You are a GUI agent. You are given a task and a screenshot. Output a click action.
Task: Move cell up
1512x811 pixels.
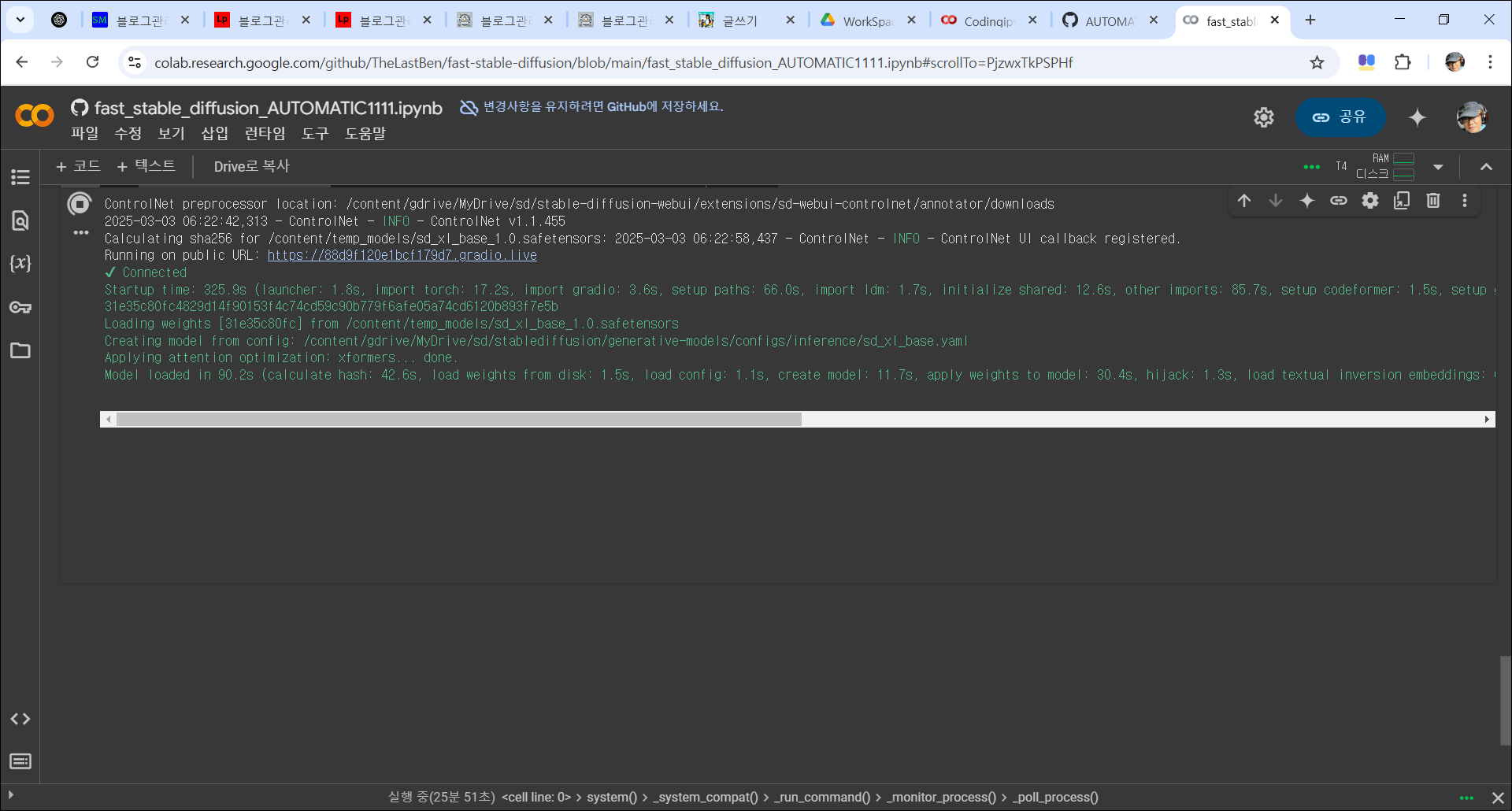1244,201
